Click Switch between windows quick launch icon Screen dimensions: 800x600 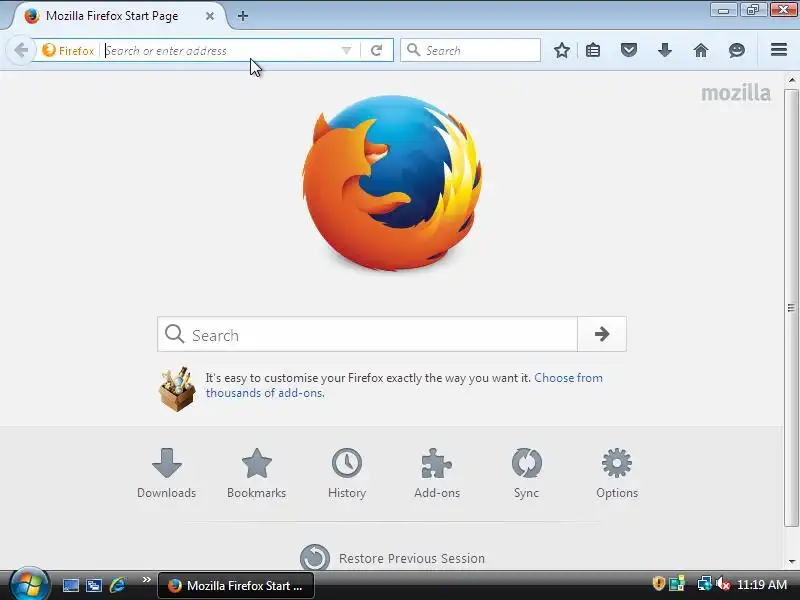coord(94,585)
